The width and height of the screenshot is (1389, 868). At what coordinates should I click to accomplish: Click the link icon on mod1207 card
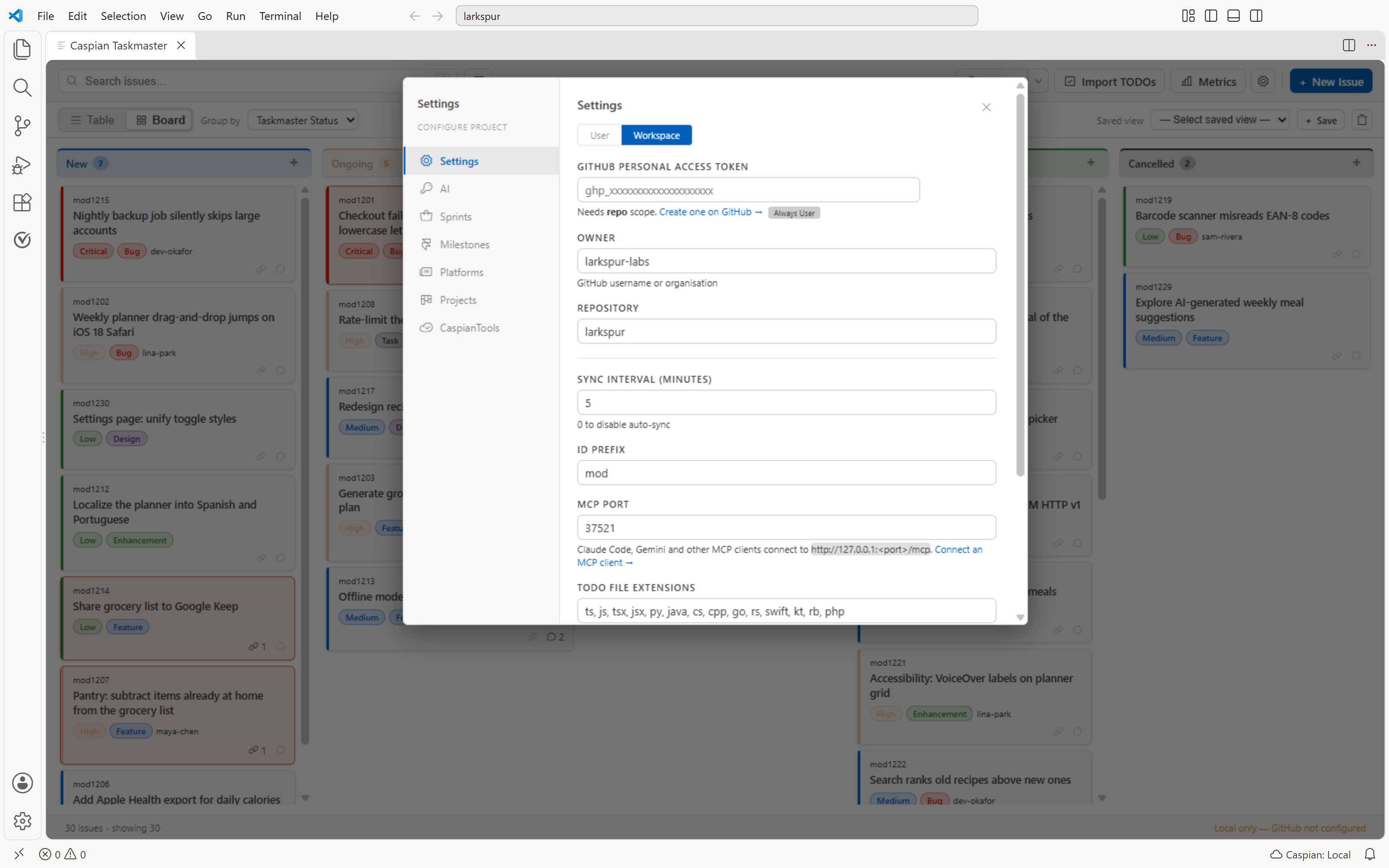point(253,750)
